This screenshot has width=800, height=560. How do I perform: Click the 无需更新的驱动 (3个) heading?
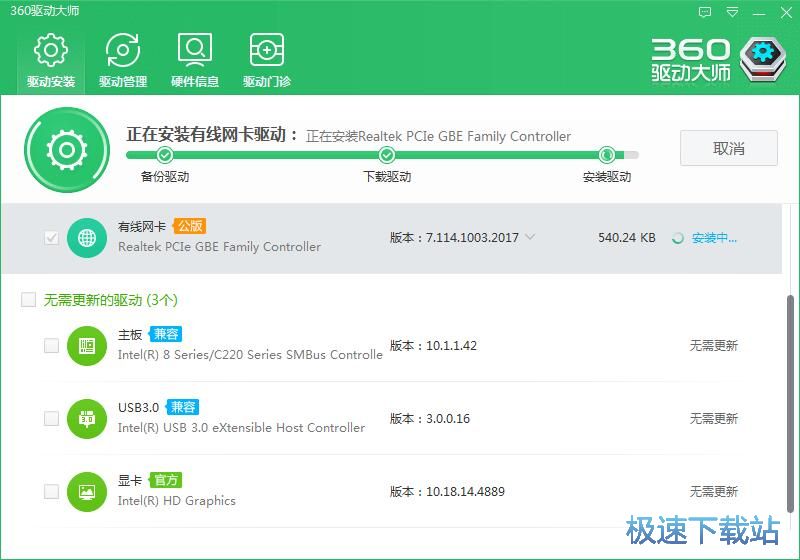[x=111, y=300]
